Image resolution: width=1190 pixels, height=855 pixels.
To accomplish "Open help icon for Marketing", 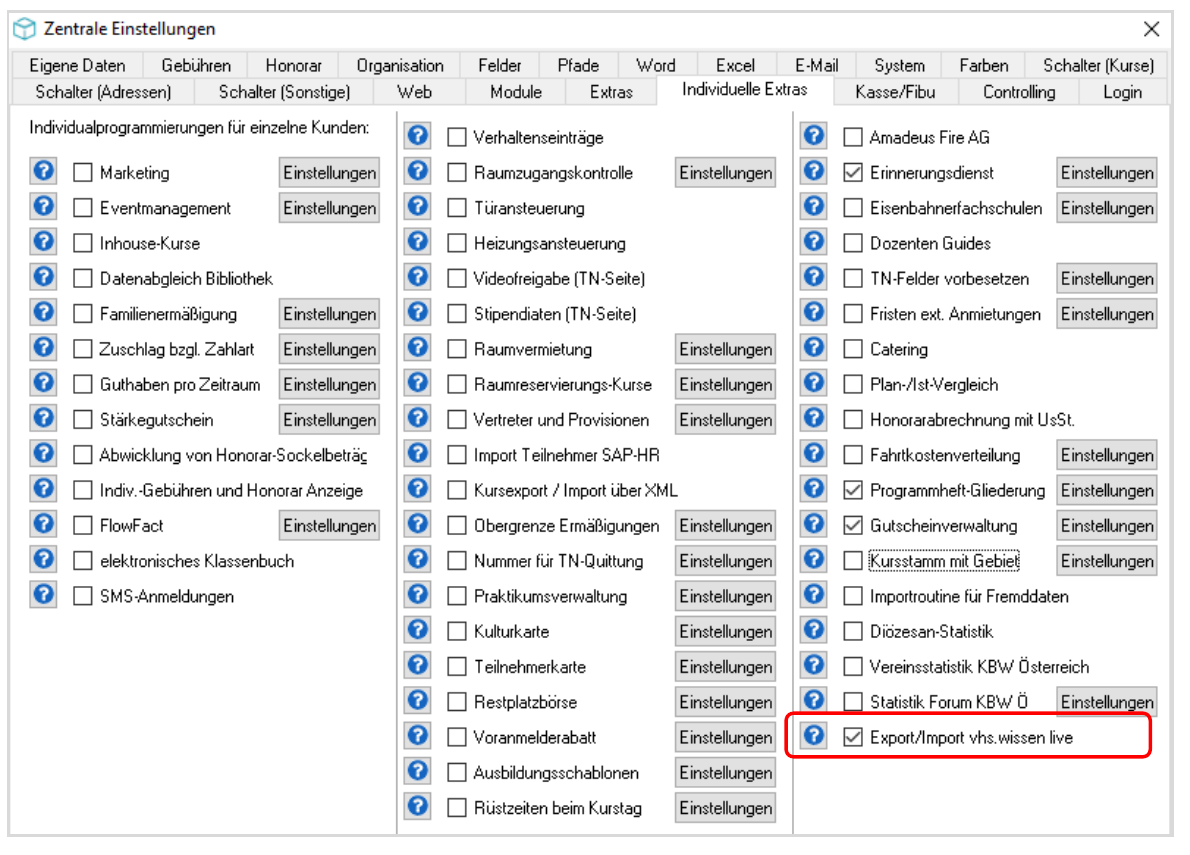I will click(44, 171).
